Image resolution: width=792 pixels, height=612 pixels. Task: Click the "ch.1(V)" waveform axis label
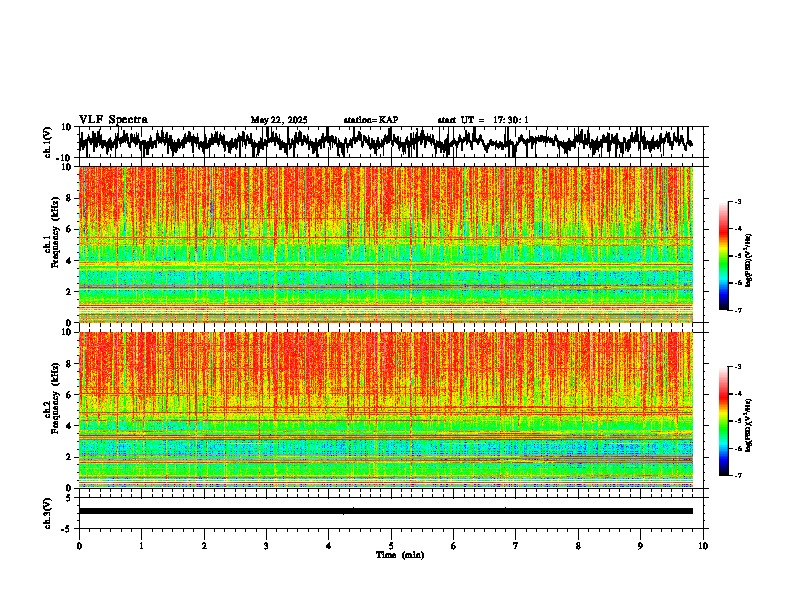tap(48, 142)
